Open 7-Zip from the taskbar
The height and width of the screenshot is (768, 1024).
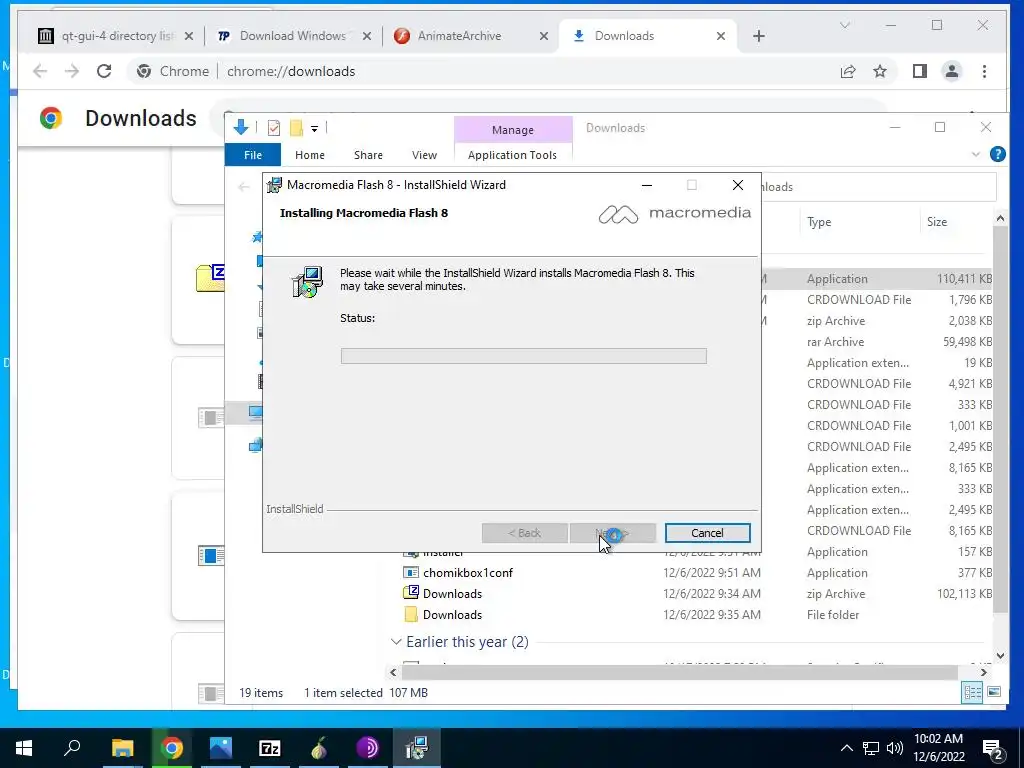pos(270,748)
